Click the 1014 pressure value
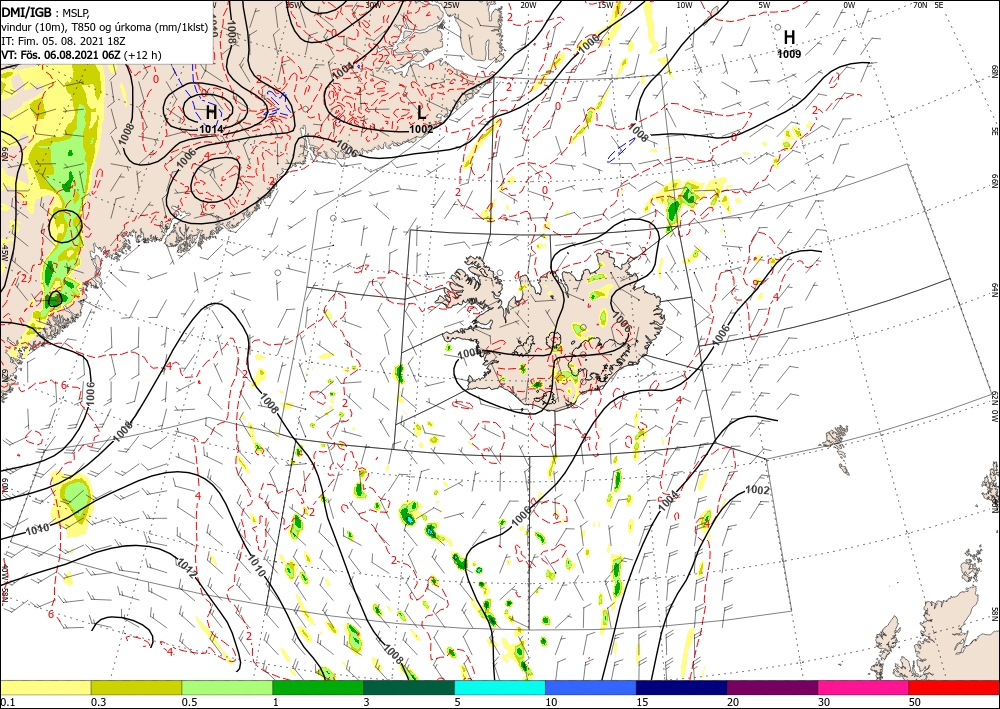 coord(211,129)
